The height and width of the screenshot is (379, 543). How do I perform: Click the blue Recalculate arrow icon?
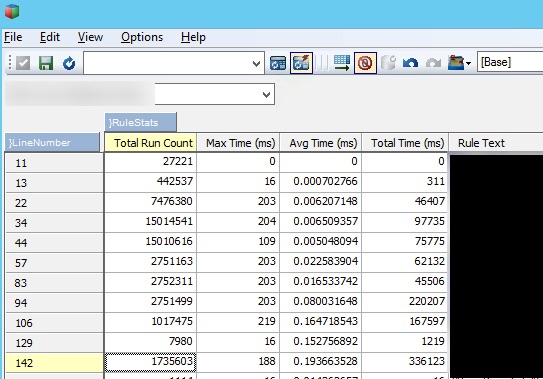69,63
